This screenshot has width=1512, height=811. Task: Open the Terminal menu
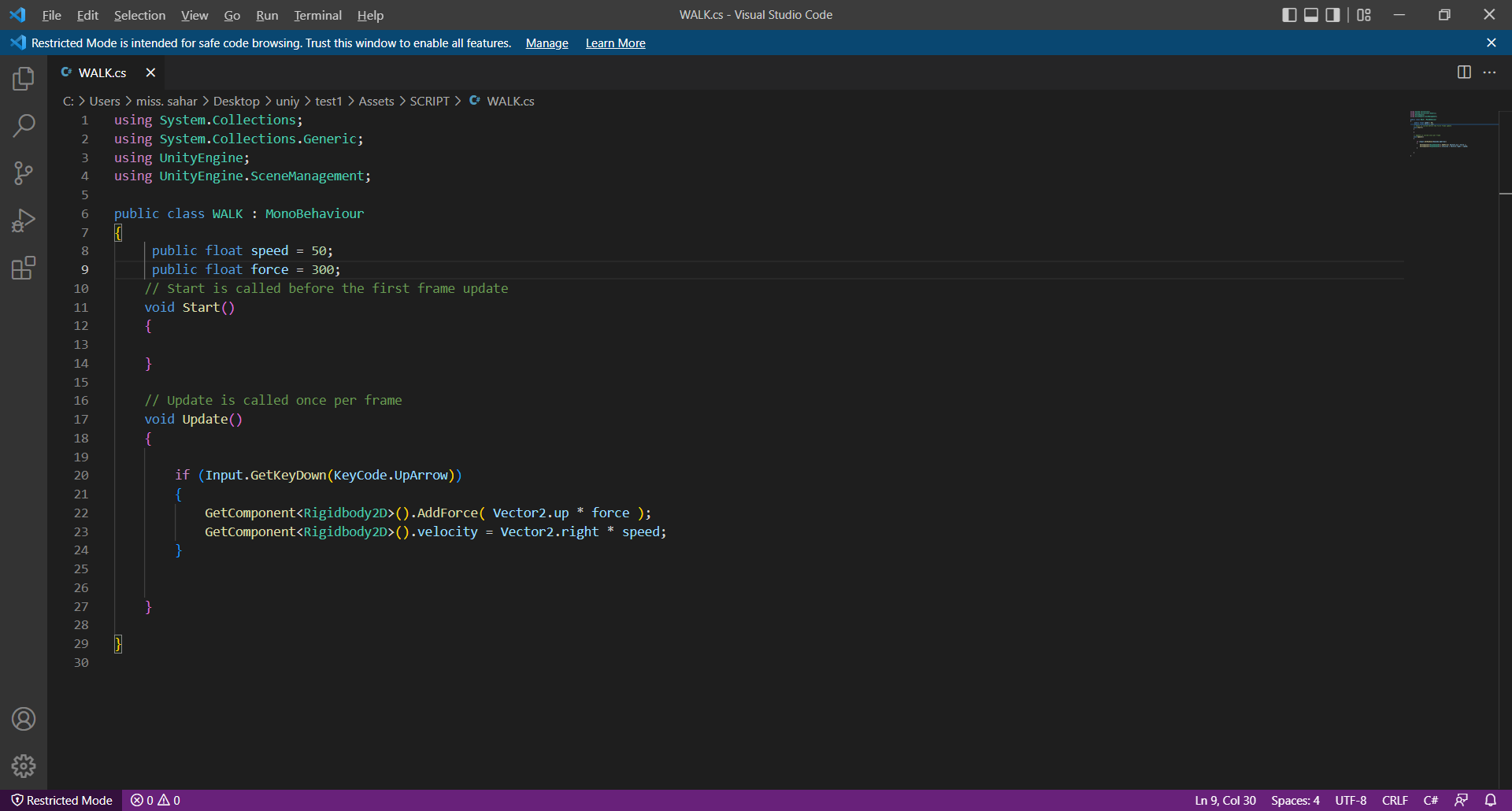[x=317, y=15]
